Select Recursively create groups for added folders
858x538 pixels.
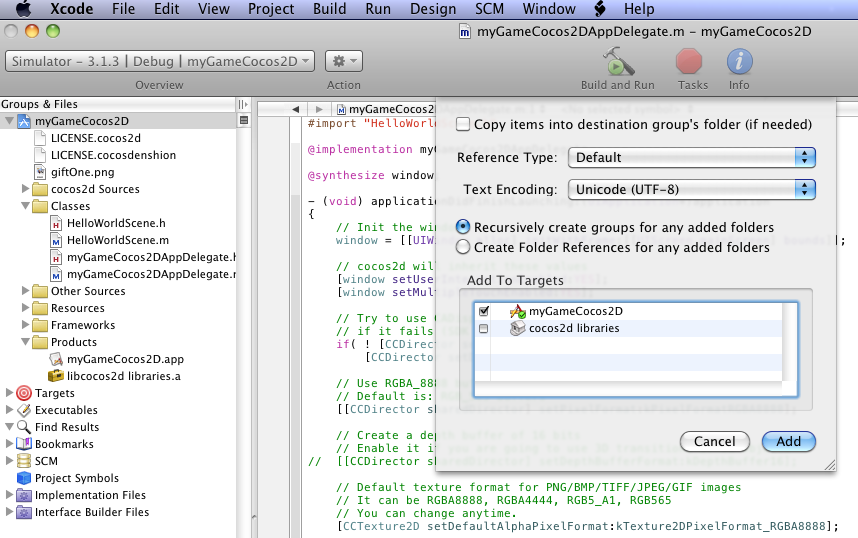pos(463,227)
